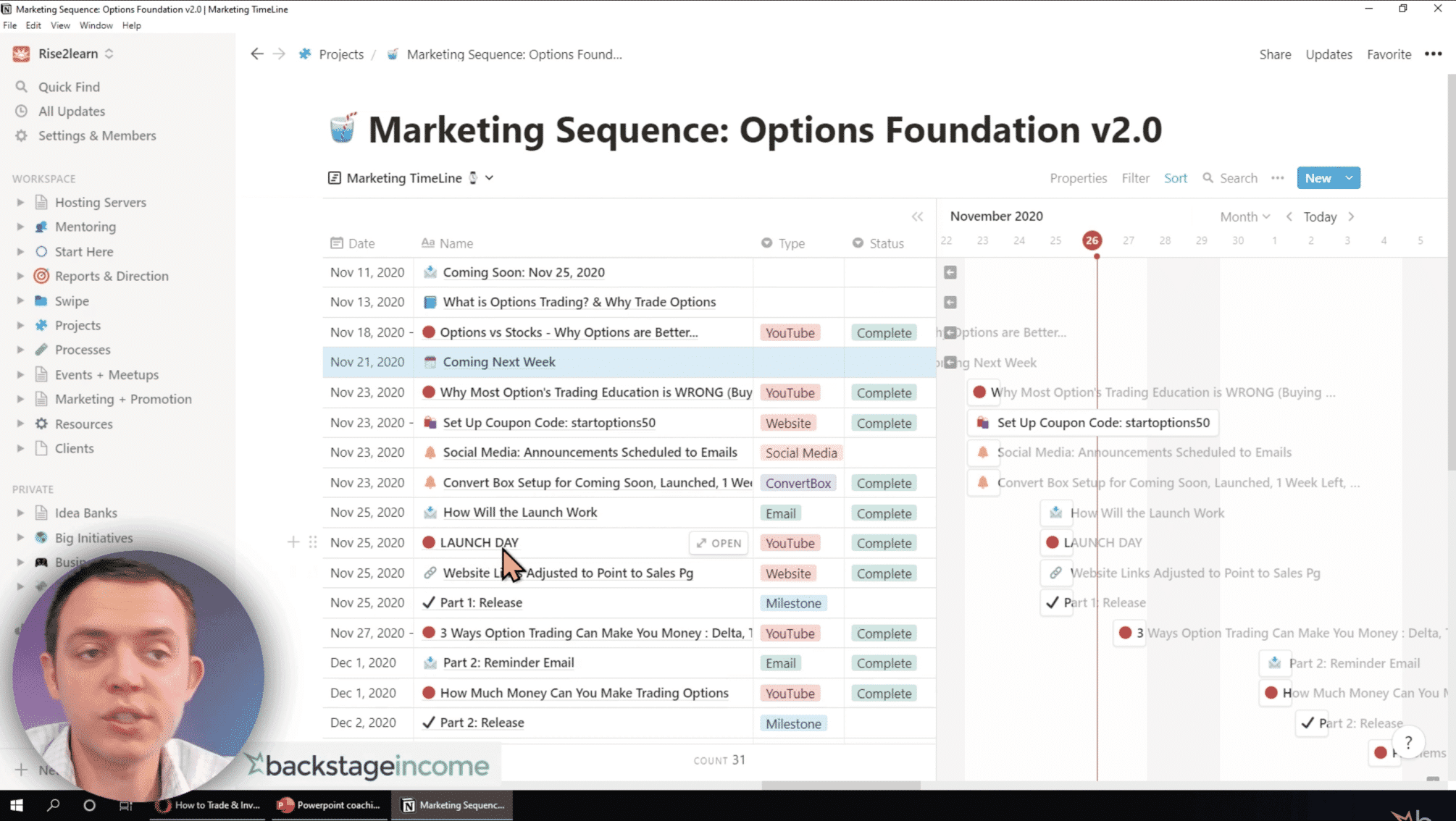Click the Updates button
Image resolution: width=1456 pixels, height=821 pixels.
(x=1329, y=54)
